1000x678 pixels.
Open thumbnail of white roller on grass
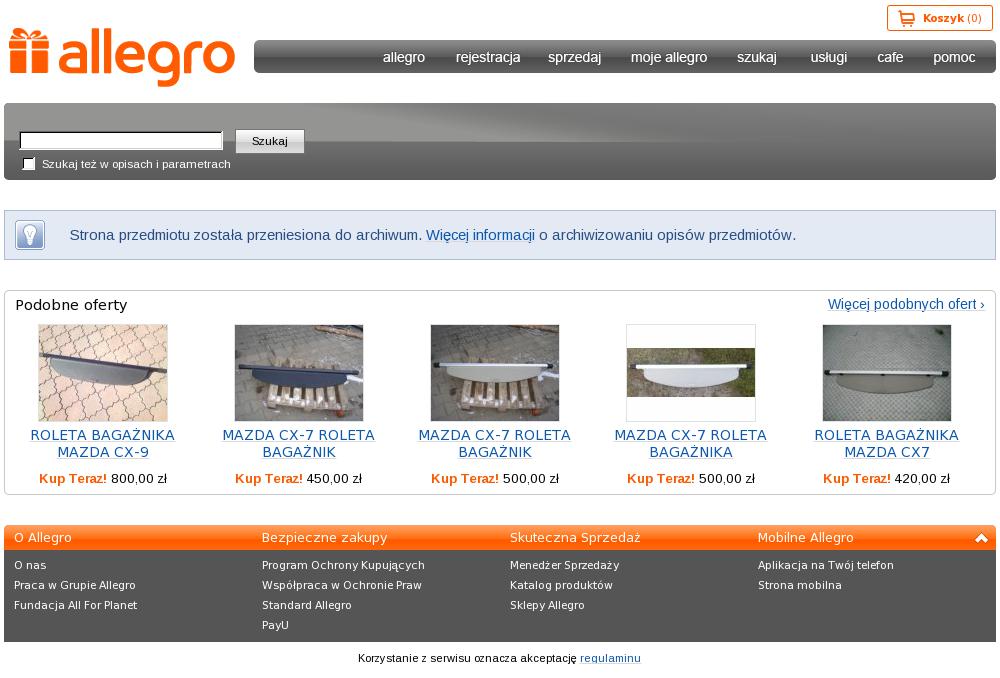pyautogui.click(x=691, y=372)
